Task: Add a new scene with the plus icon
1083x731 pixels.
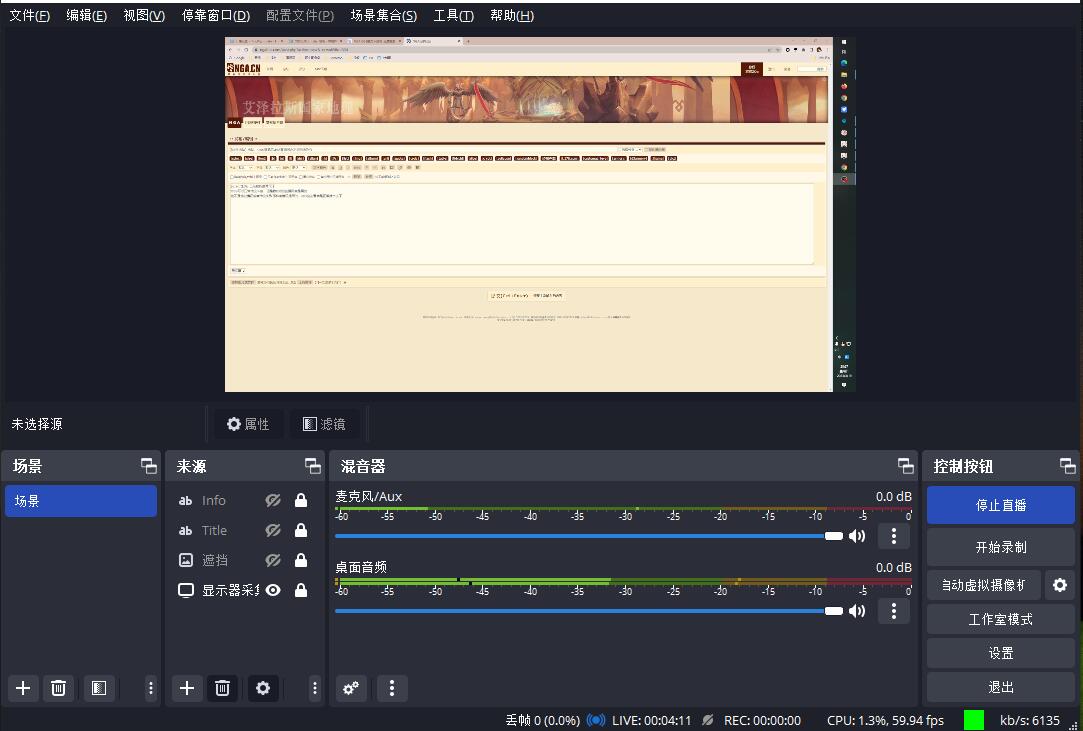Action: [x=23, y=688]
